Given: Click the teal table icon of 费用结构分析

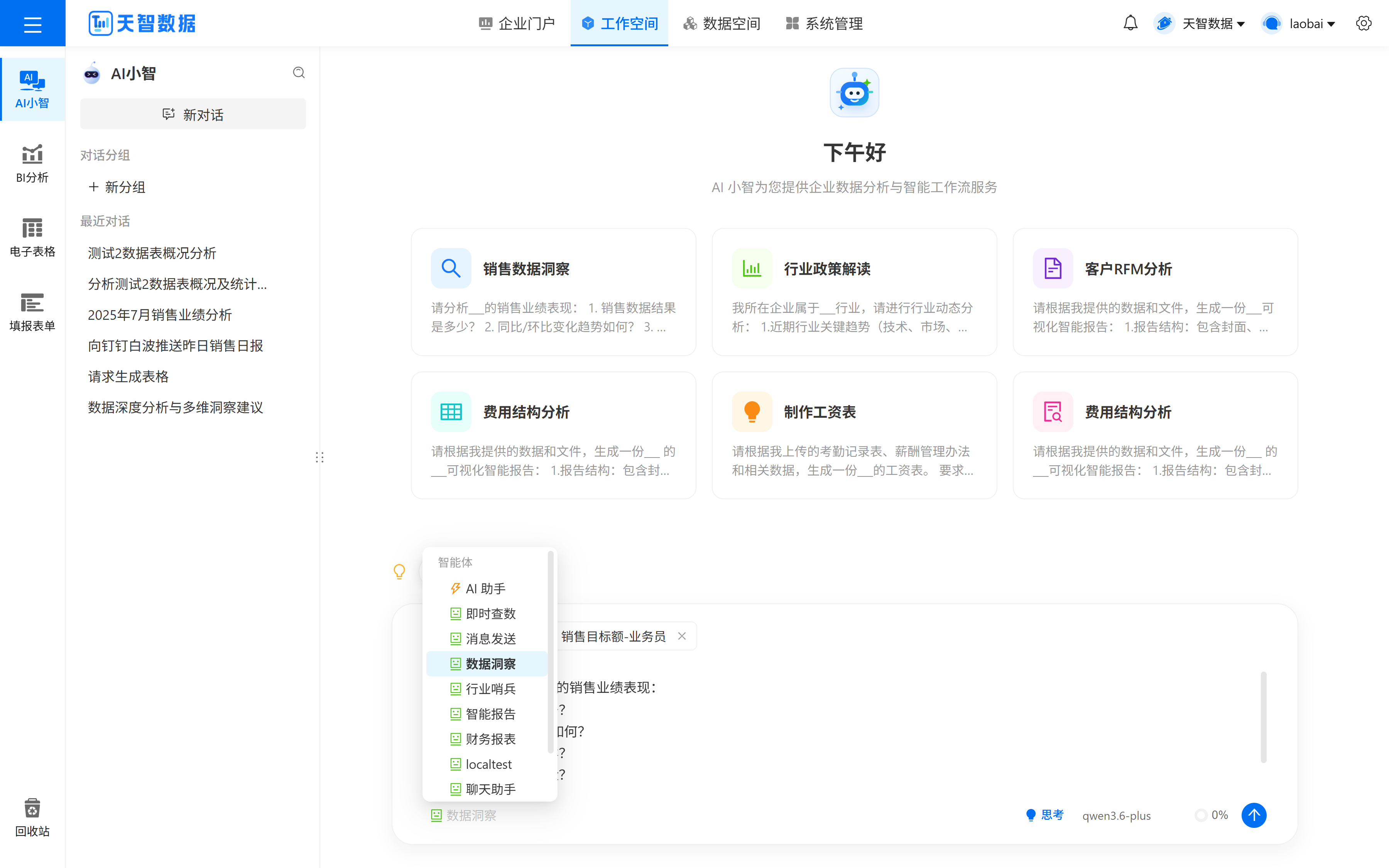Looking at the screenshot, I should point(451,412).
